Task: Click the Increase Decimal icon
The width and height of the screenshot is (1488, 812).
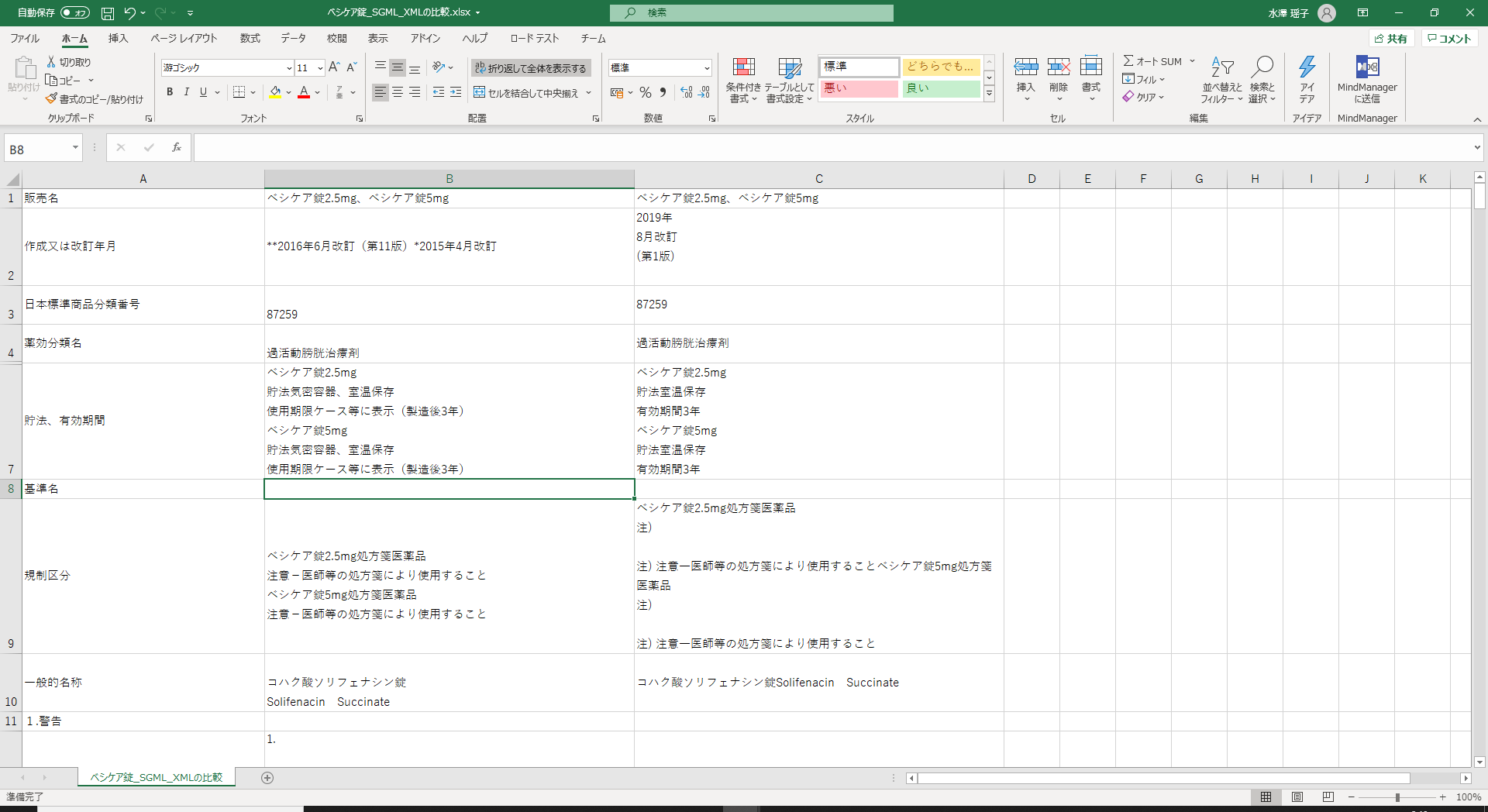Action: click(x=687, y=92)
